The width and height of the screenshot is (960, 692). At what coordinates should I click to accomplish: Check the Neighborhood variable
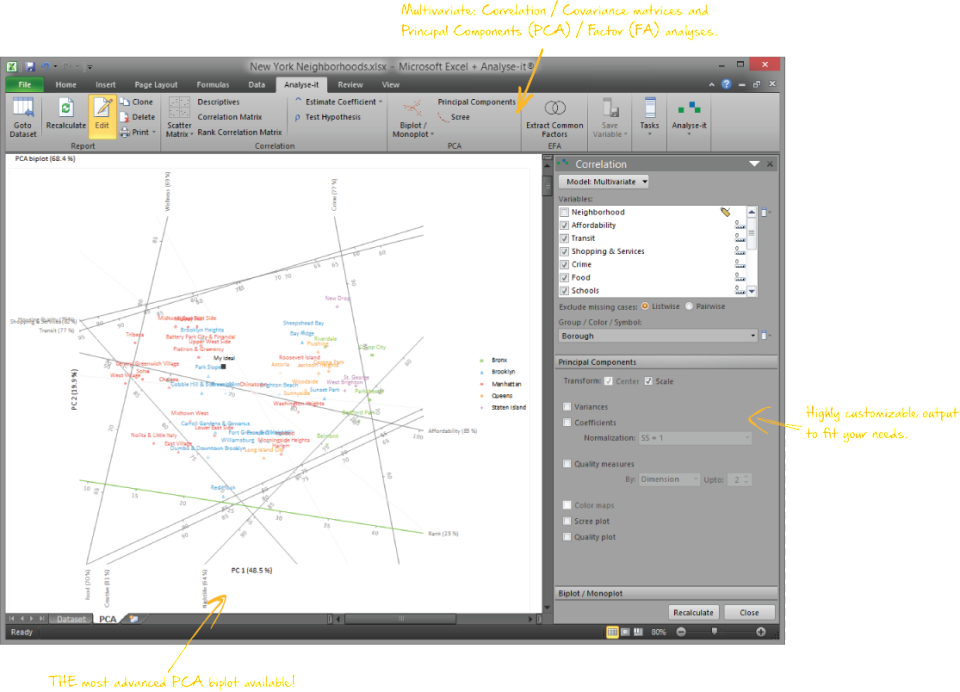pos(564,212)
